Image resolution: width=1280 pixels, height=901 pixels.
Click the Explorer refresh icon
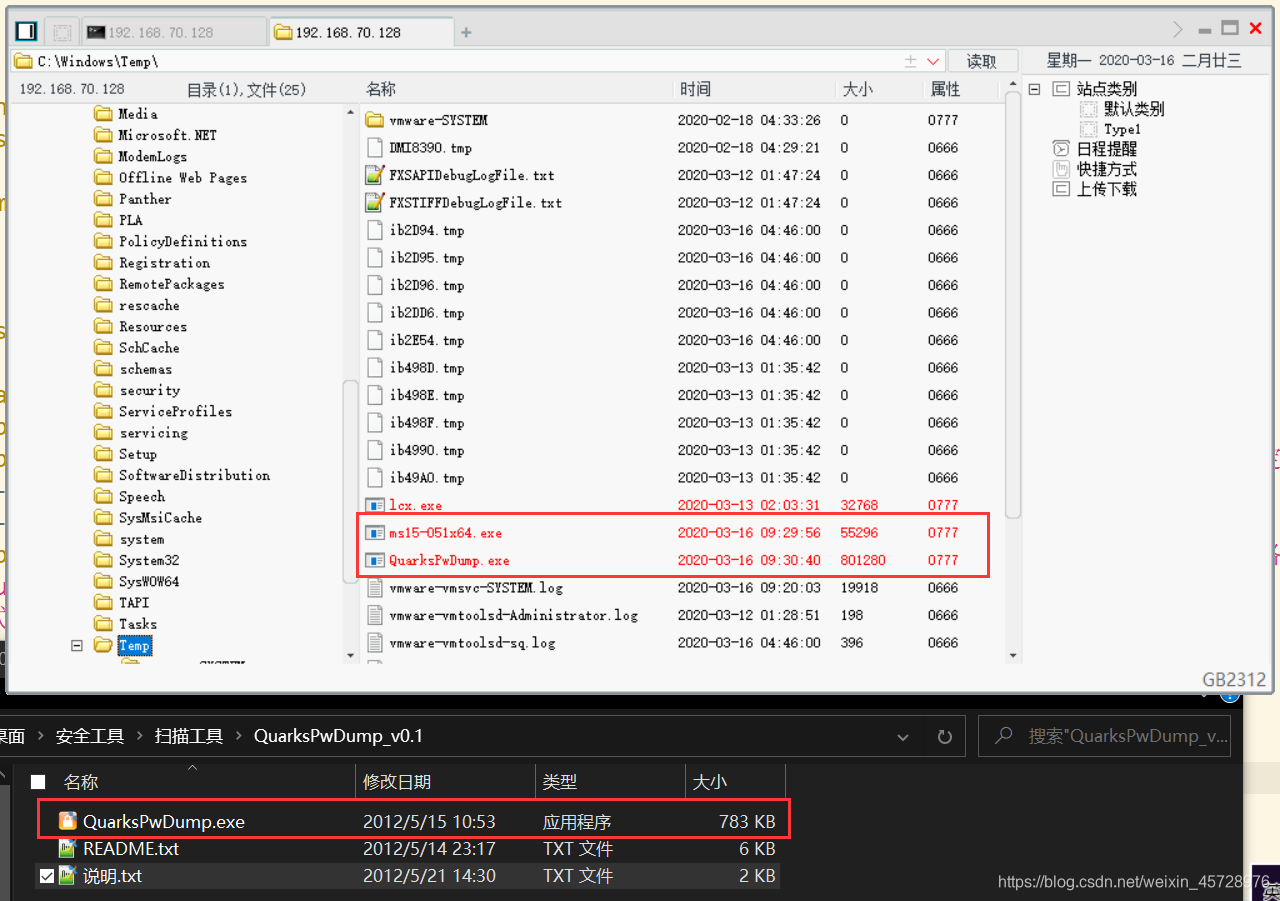944,737
